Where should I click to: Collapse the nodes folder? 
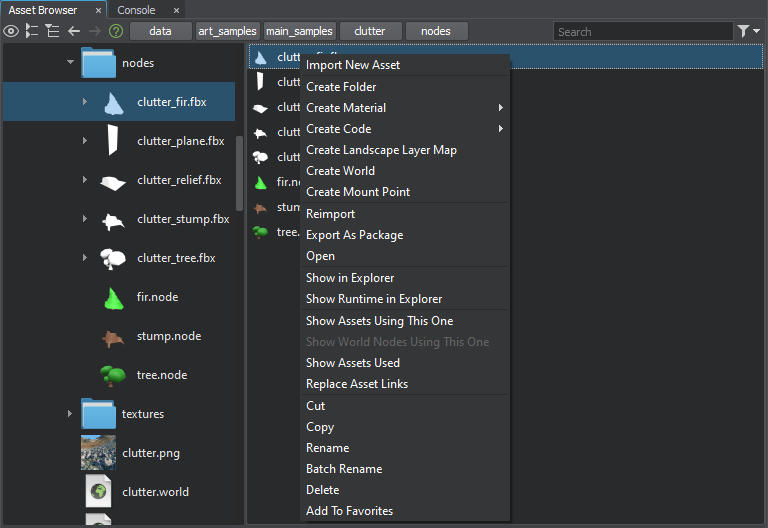pyautogui.click(x=70, y=63)
